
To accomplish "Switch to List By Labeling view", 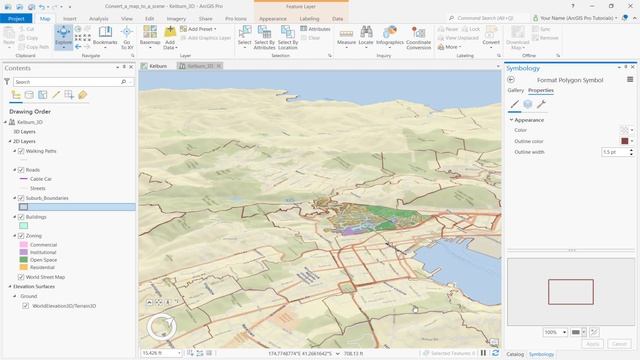I will pos(82,95).
